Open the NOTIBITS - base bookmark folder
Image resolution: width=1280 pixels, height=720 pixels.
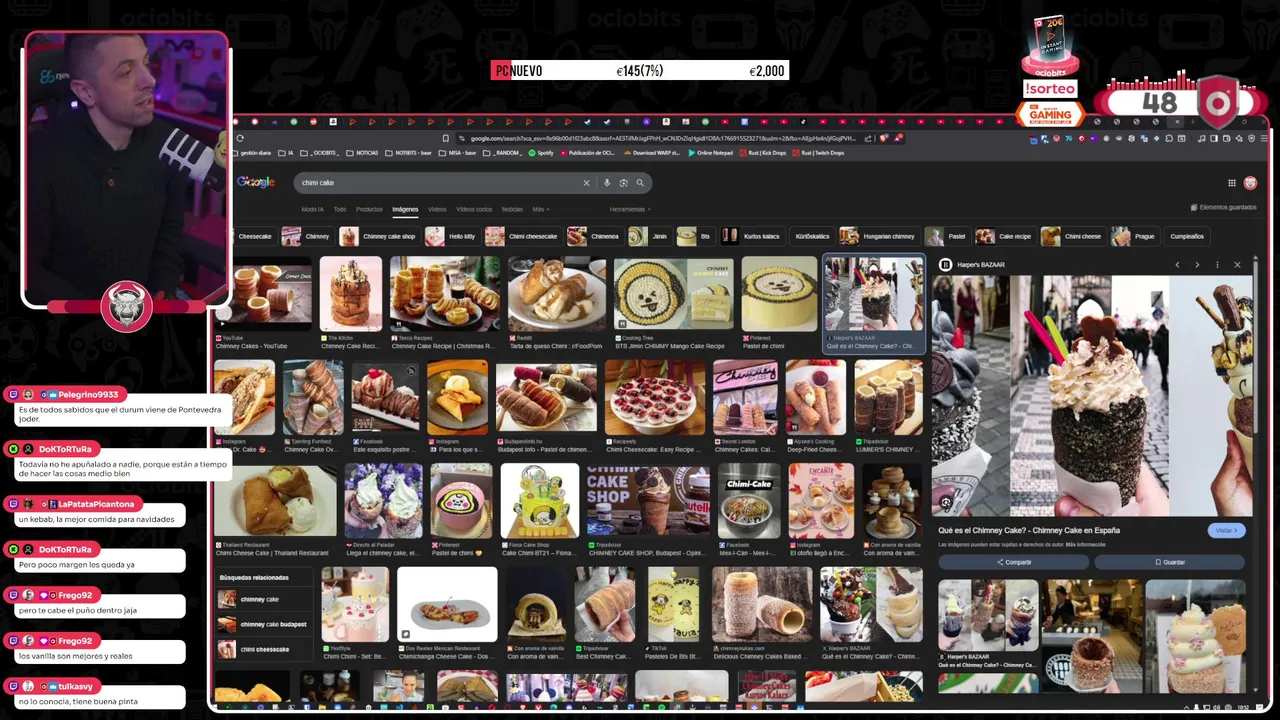click(408, 153)
